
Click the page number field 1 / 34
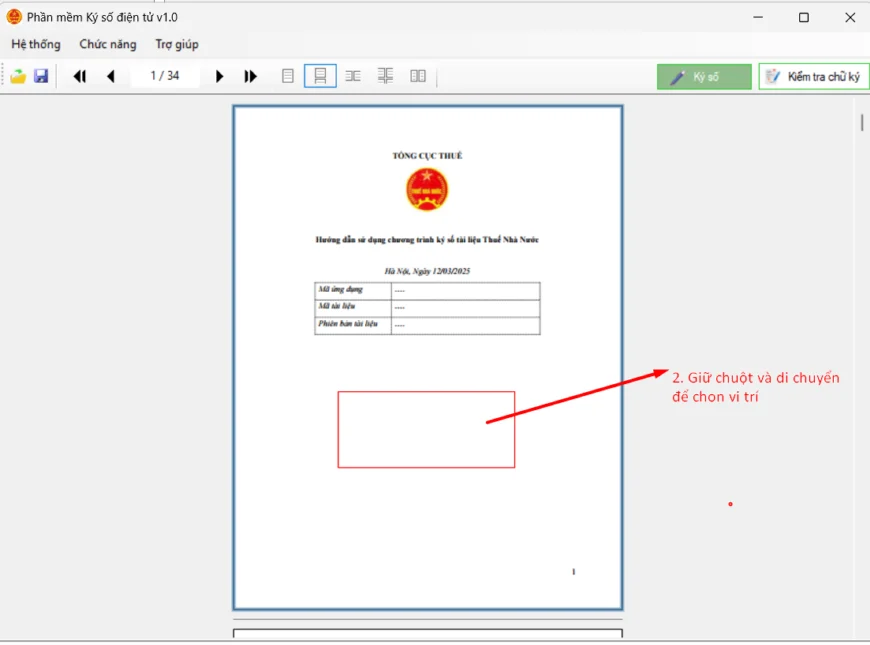point(165,75)
